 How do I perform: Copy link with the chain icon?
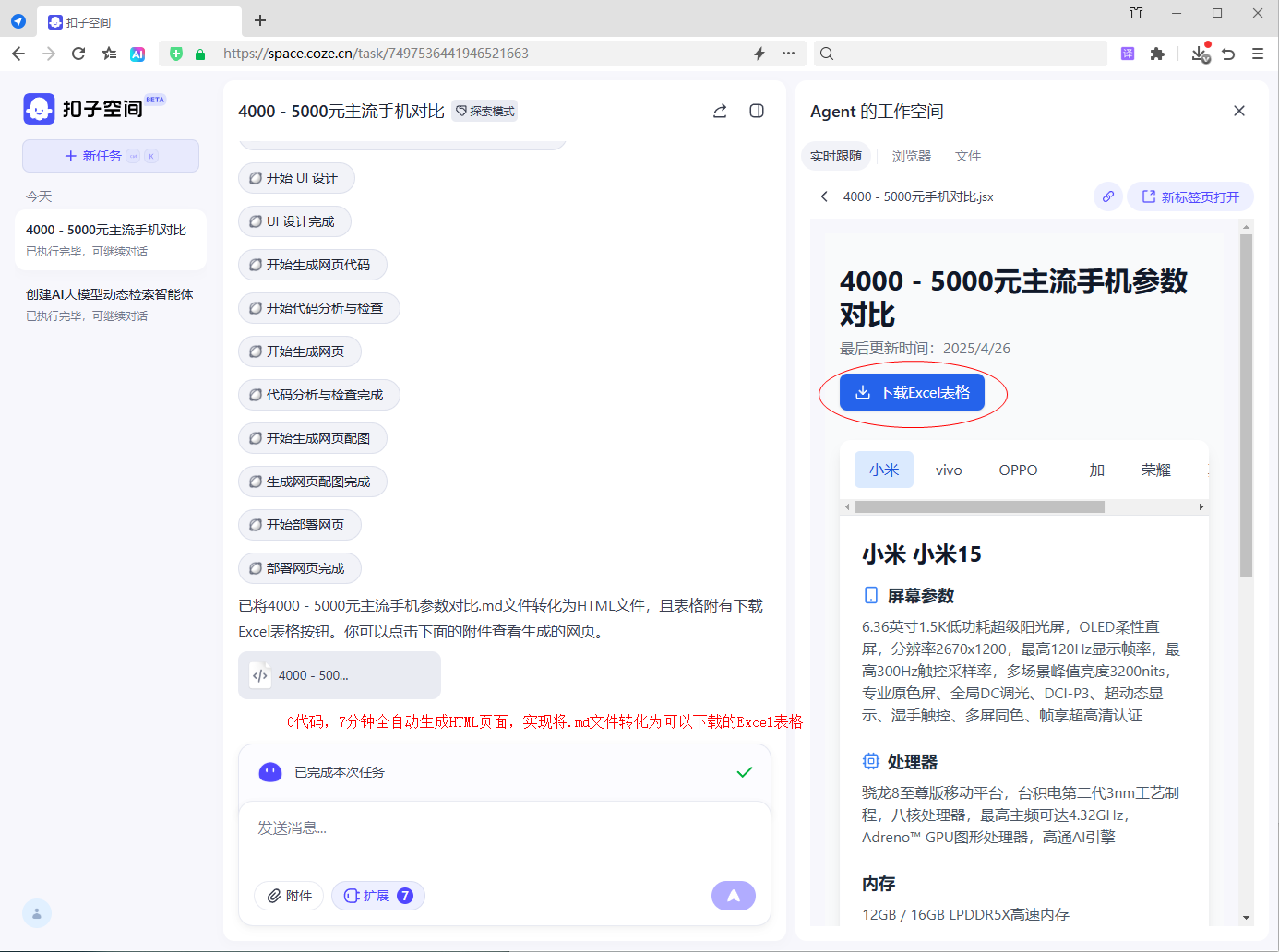(x=1108, y=196)
